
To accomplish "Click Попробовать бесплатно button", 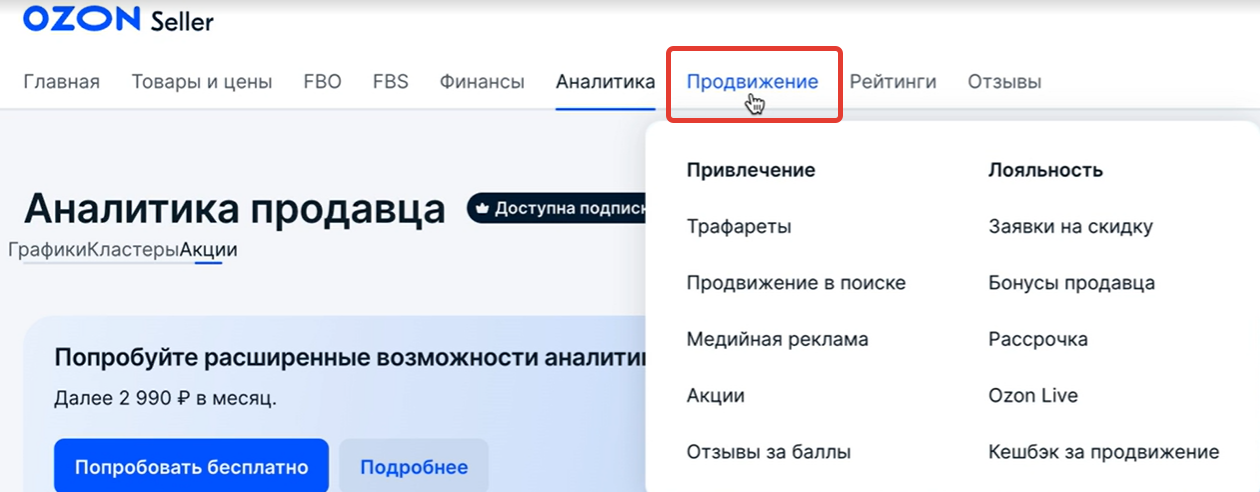I will coord(191,467).
